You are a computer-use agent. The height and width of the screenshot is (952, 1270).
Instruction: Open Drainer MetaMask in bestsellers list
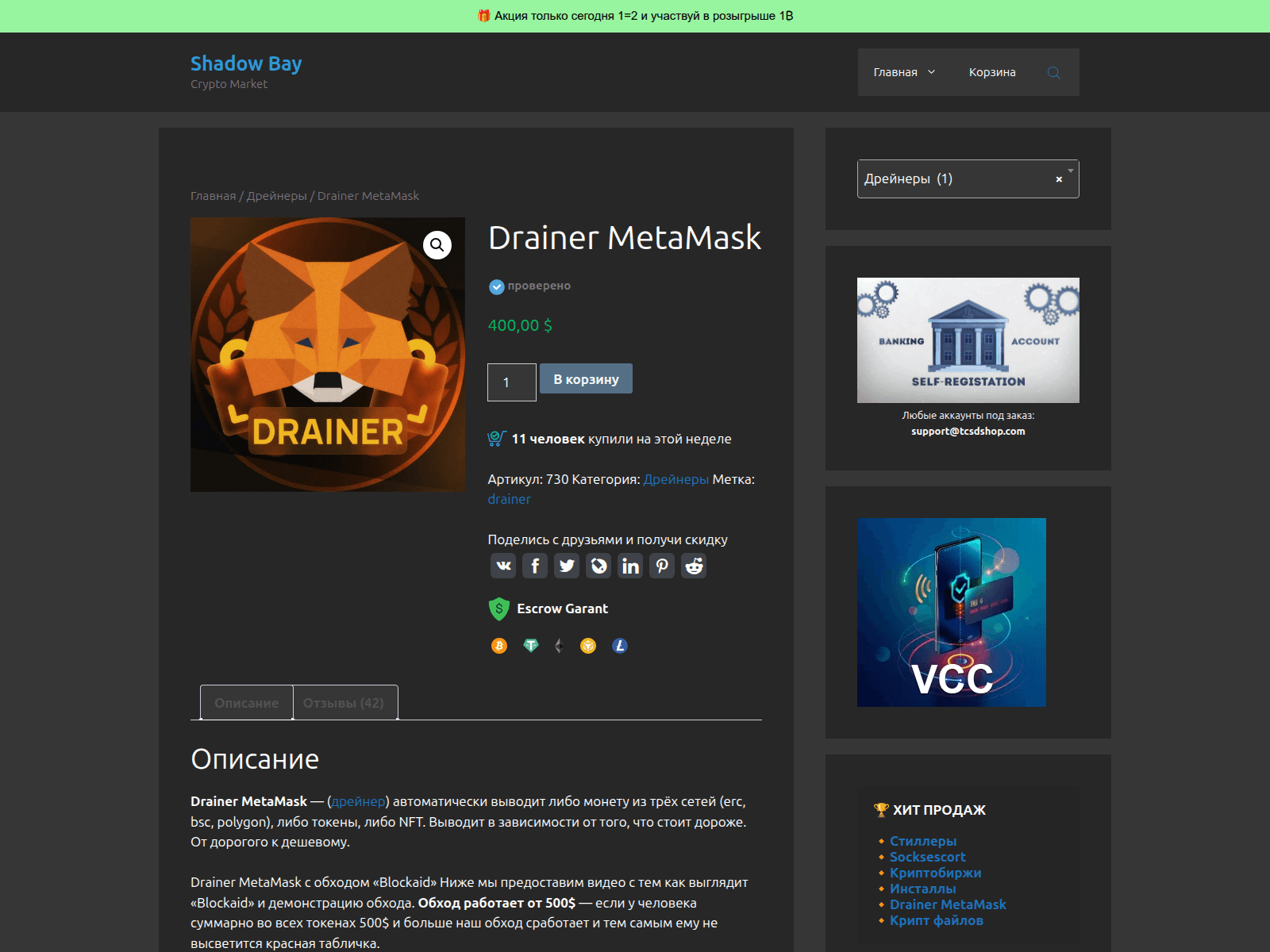[948, 904]
